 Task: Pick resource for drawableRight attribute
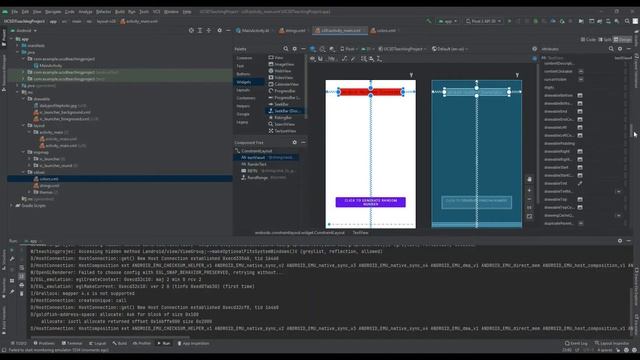[580, 151]
